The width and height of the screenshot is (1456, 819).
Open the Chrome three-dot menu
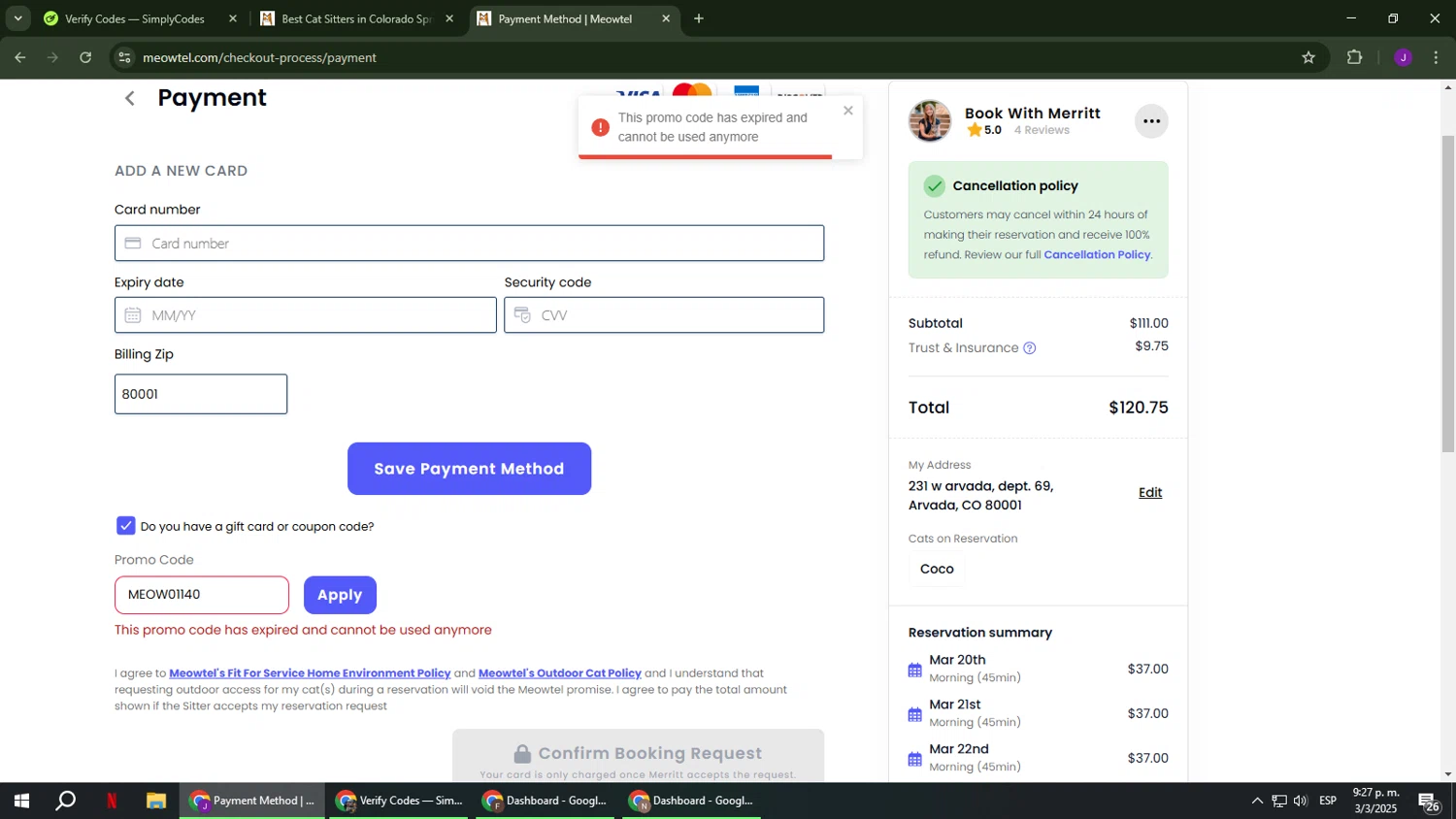[x=1437, y=58]
